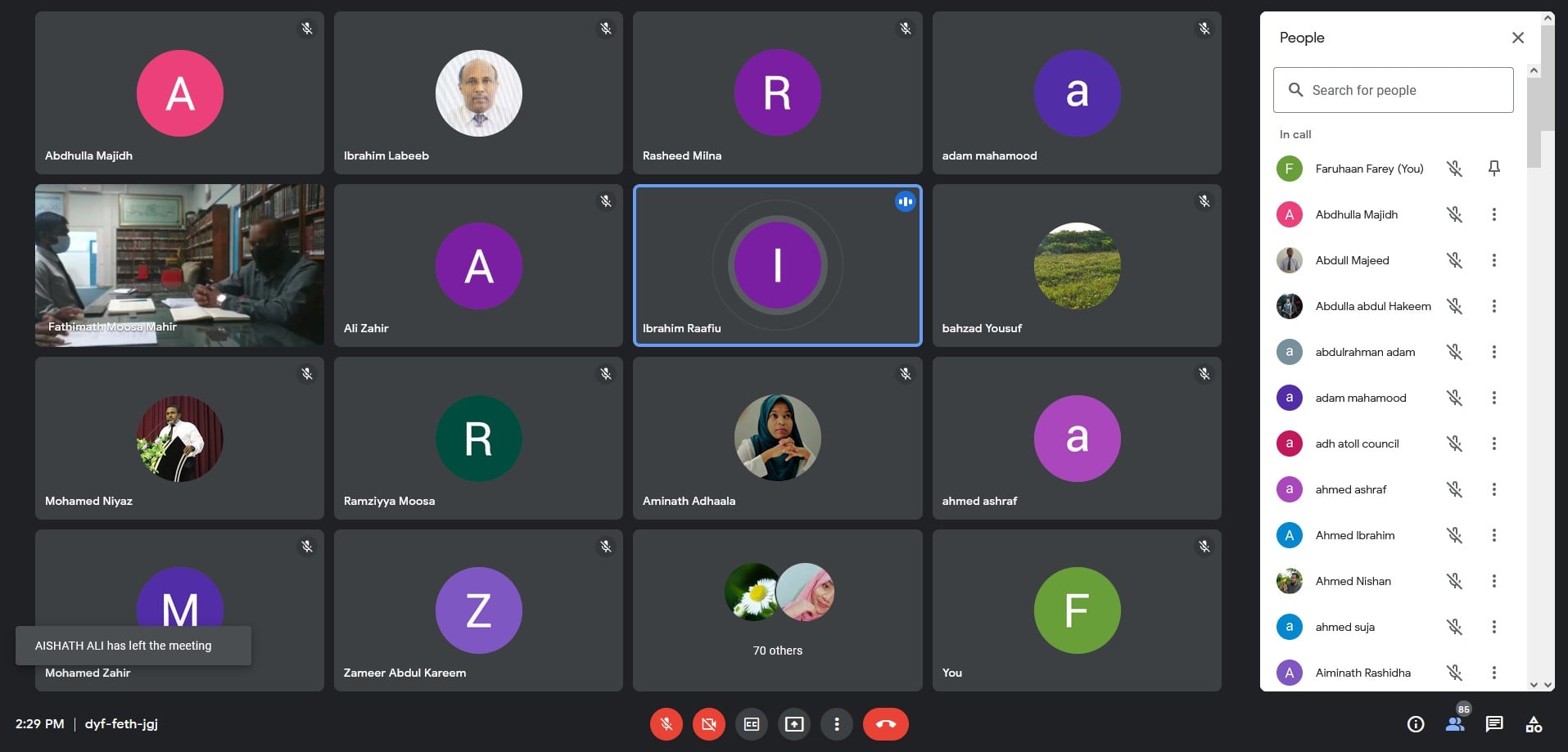The height and width of the screenshot is (752, 1568).
Task: Open more options in the bottom bar
Action: click(x=837, y=724)
